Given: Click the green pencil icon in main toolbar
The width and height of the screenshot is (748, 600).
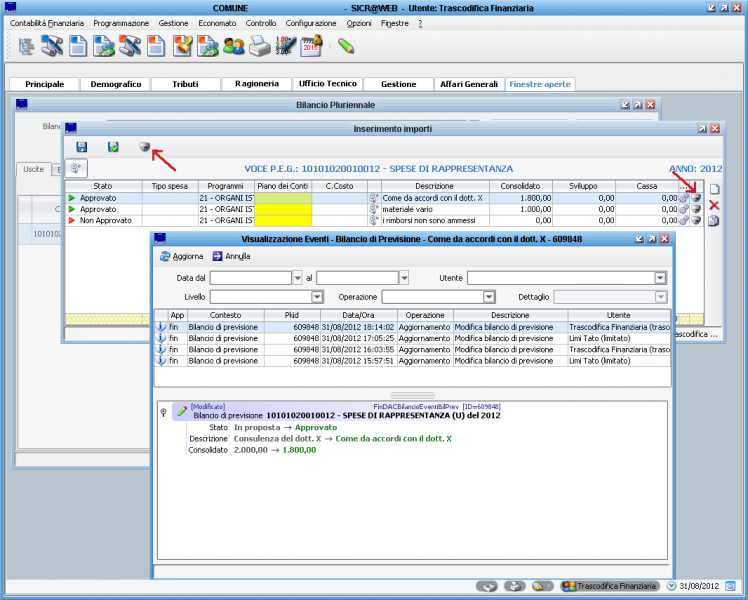Looking at the screenshot, I should pyautogui.click(x=346, y=46).
